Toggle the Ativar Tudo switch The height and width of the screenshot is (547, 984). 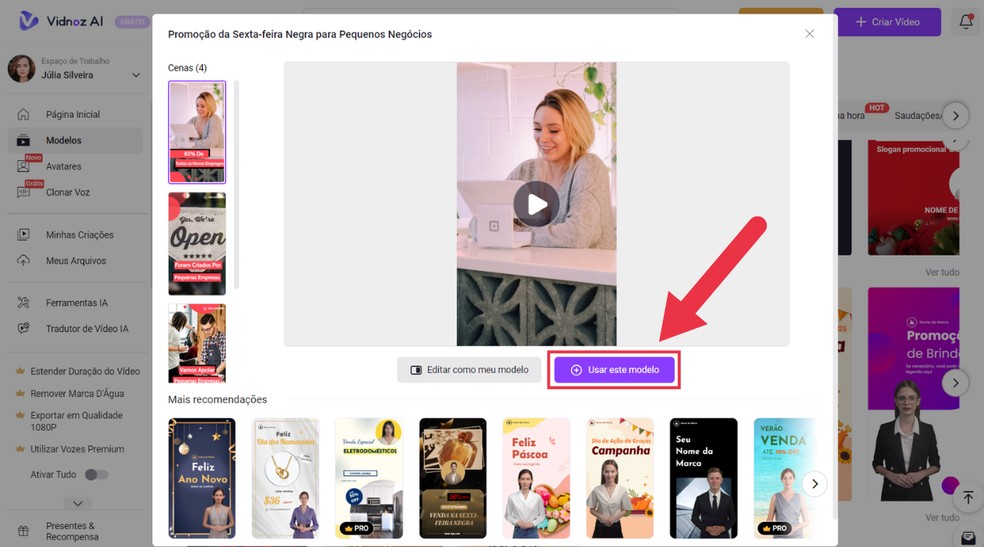pyautogui.click(x=97, y=474)
